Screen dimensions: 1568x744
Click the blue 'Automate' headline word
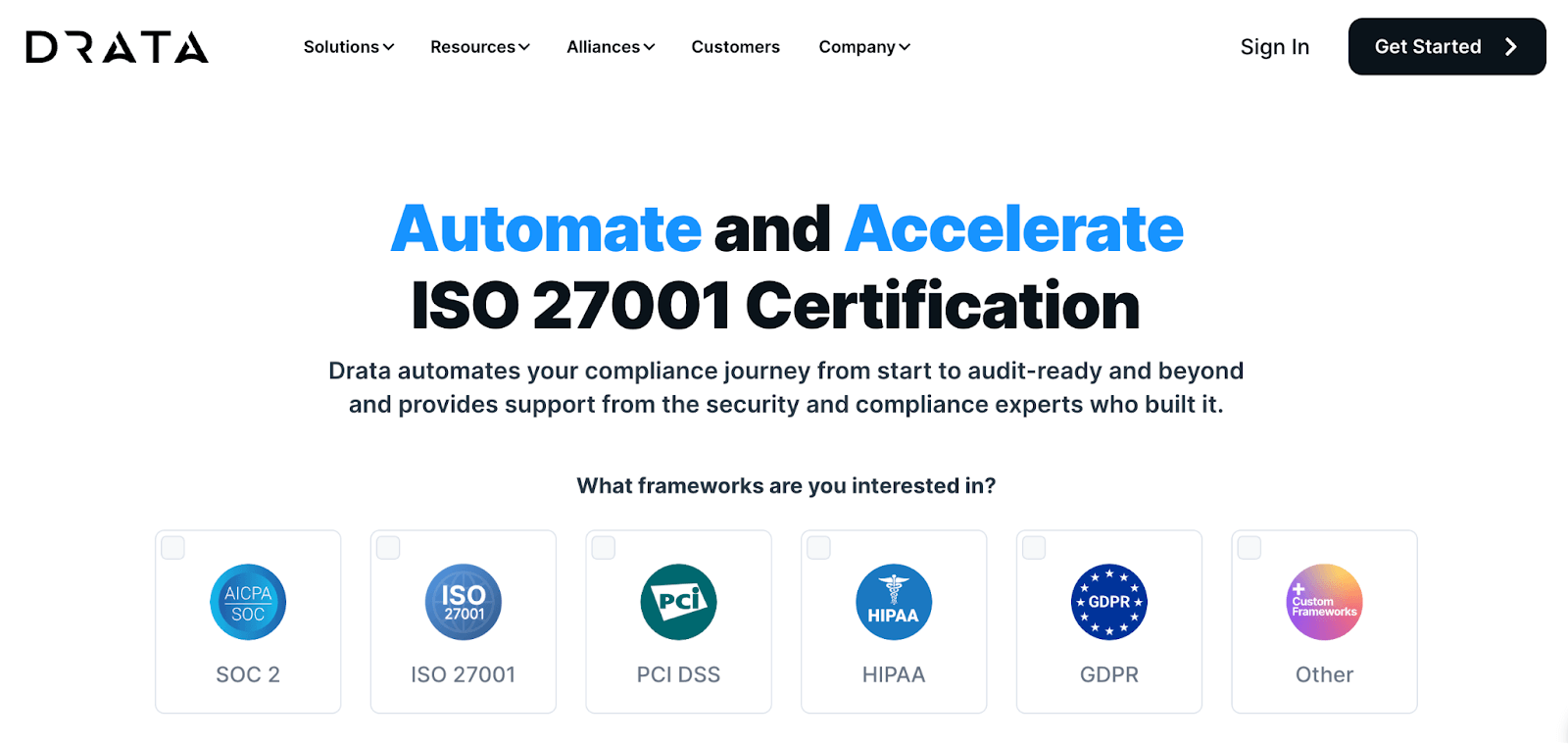point(546,228)
